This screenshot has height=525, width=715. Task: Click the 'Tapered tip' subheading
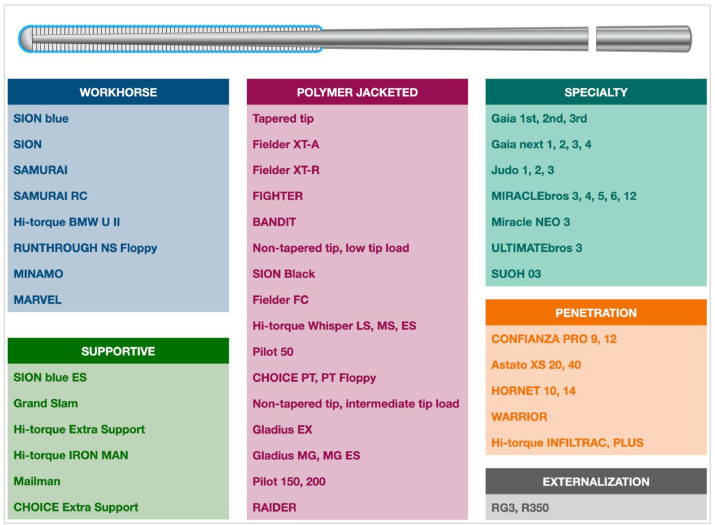(x=283, y=119)
